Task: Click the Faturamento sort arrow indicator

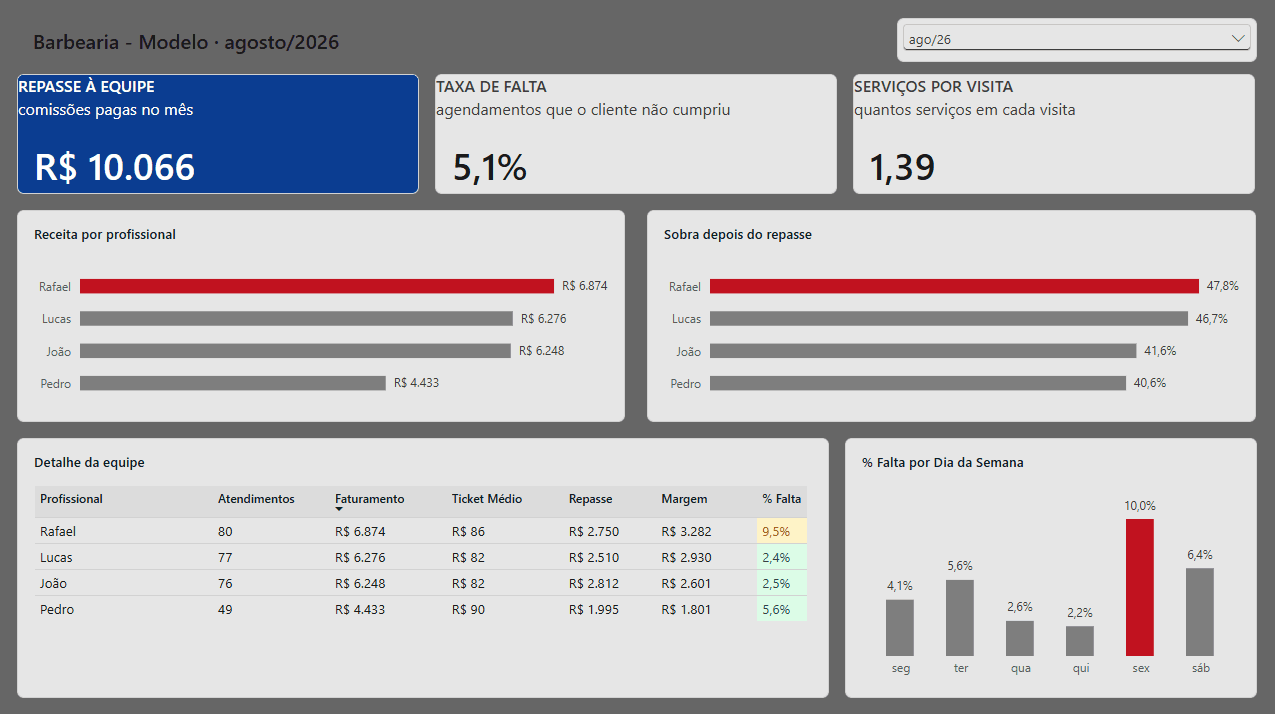Action: tap(339, 510)
